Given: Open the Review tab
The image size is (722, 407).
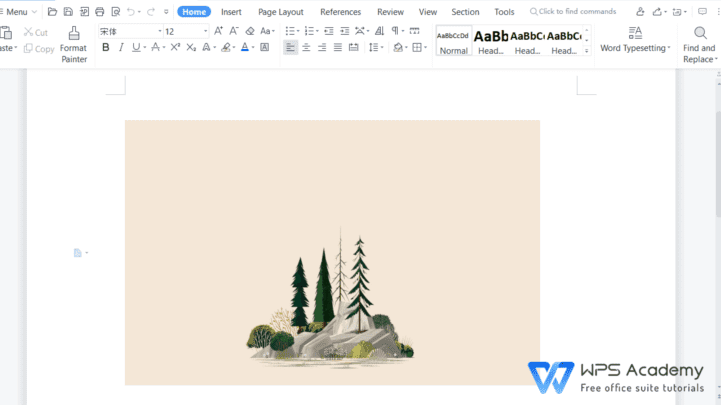Looking at the screenshot, I should (x=390, y=12).
